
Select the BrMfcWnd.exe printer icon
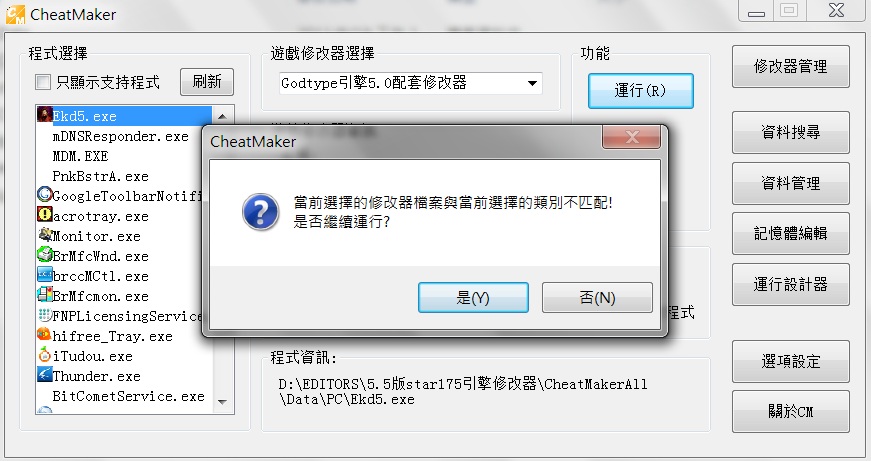[x=44, y=255]
